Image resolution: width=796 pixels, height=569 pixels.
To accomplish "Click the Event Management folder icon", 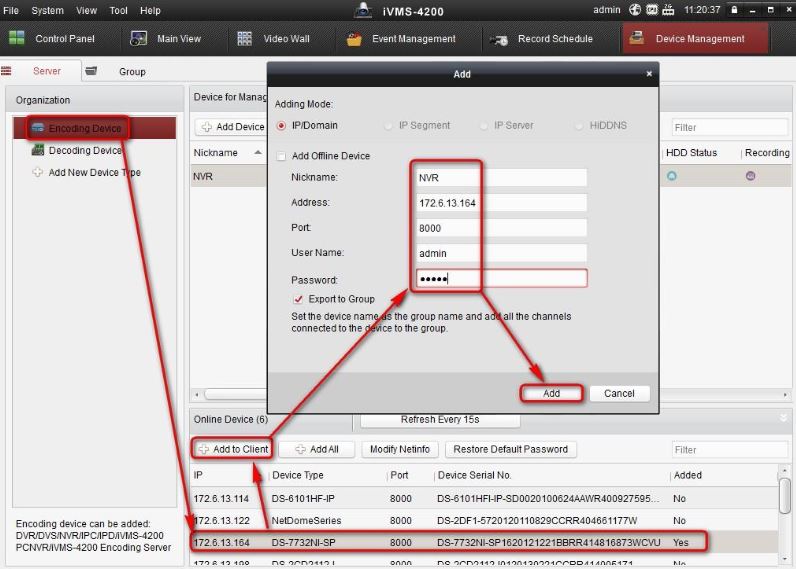I will (354, 39).
